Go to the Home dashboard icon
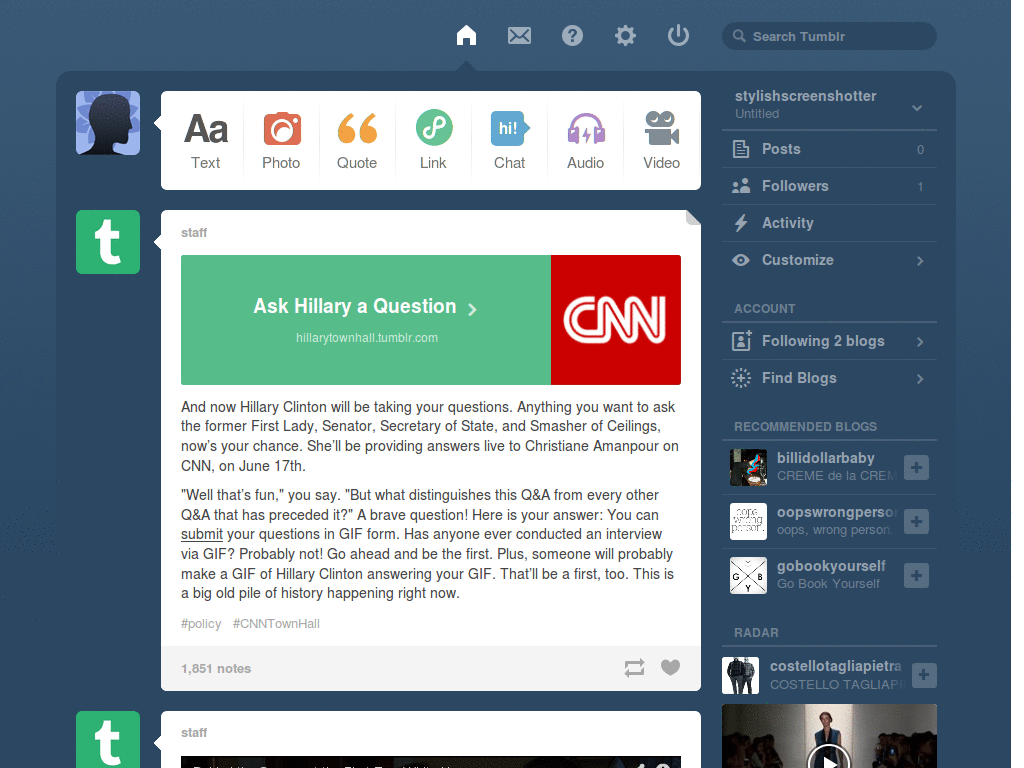Screen dimensions: 1024x768 click(x=466, y=35)
